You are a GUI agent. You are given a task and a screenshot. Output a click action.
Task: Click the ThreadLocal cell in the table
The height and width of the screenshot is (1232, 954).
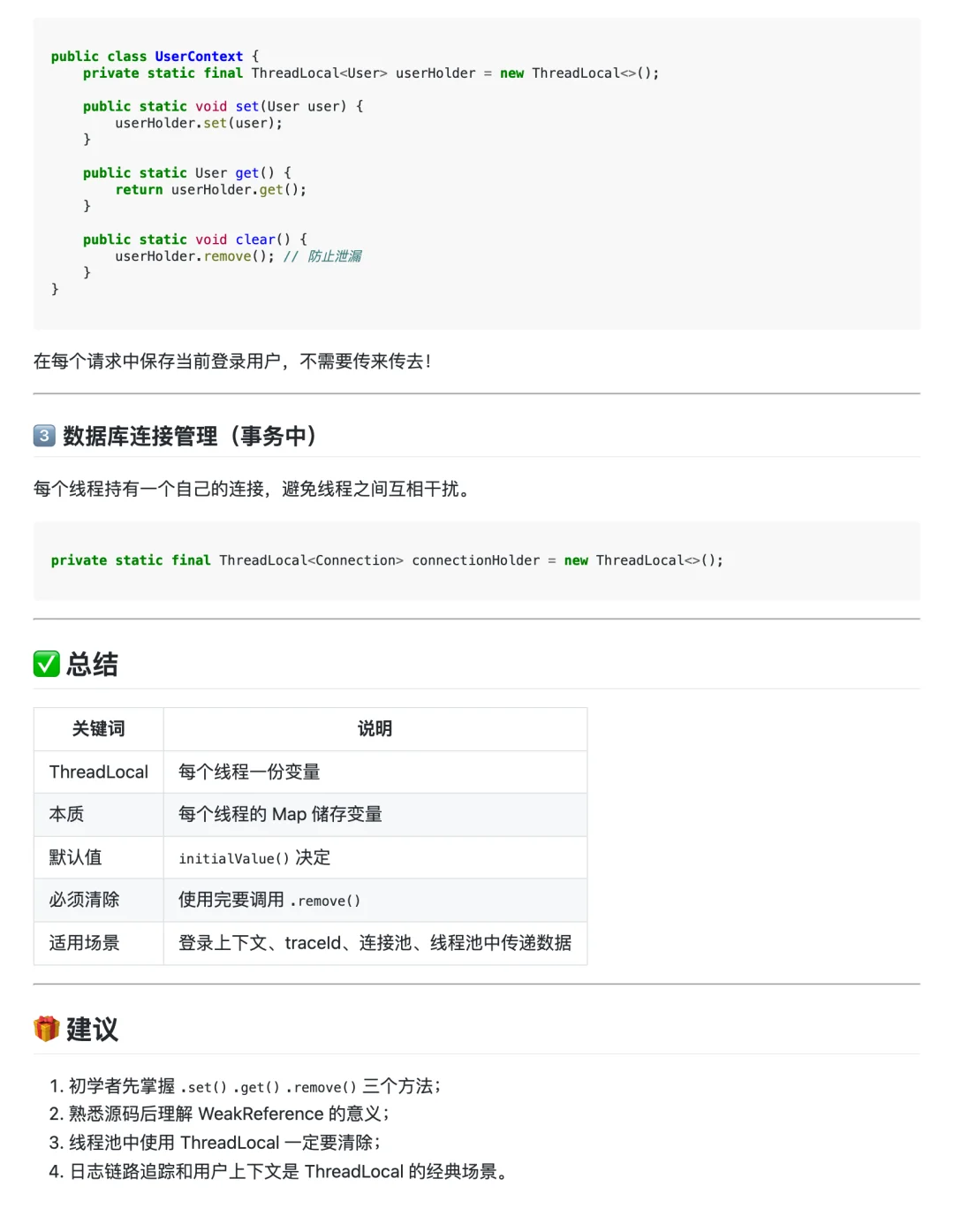[98, 772]
